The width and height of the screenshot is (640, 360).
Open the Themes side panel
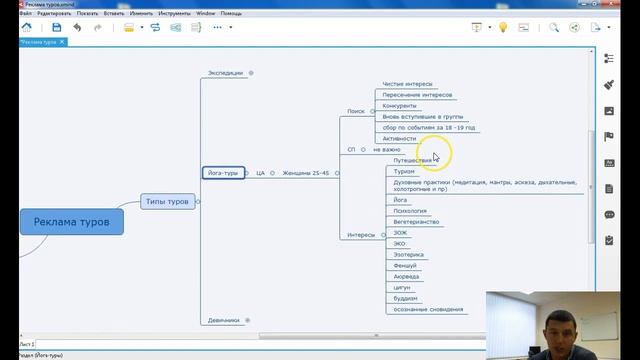(x=609, y=163)
